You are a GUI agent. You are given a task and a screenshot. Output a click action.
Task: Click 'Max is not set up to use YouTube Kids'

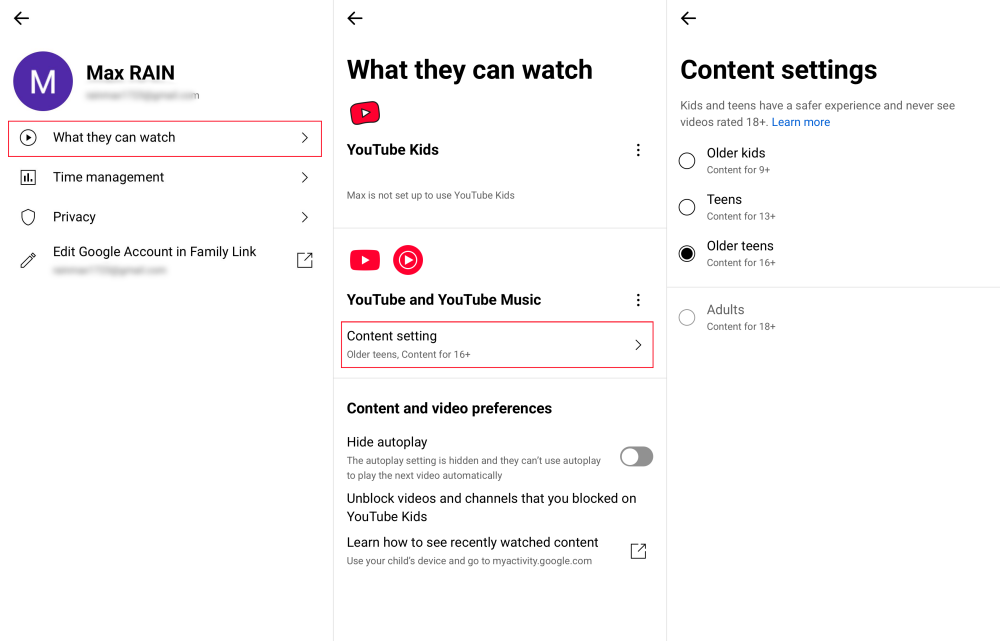pyautogui.click(x=430, y=195)
